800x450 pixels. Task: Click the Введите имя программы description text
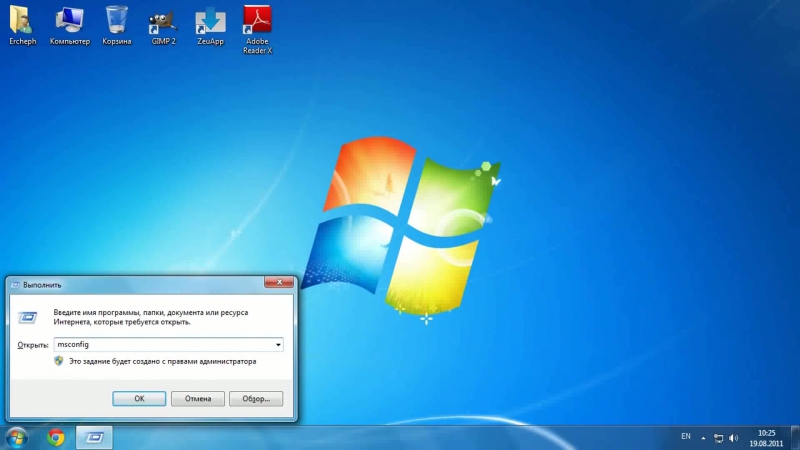click(151, 317)
